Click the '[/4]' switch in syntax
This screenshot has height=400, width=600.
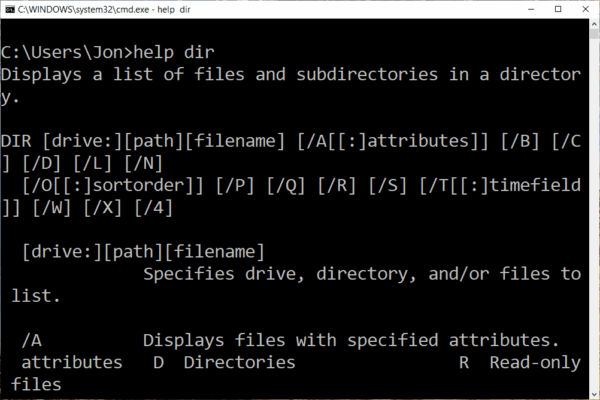pos(154,208)
